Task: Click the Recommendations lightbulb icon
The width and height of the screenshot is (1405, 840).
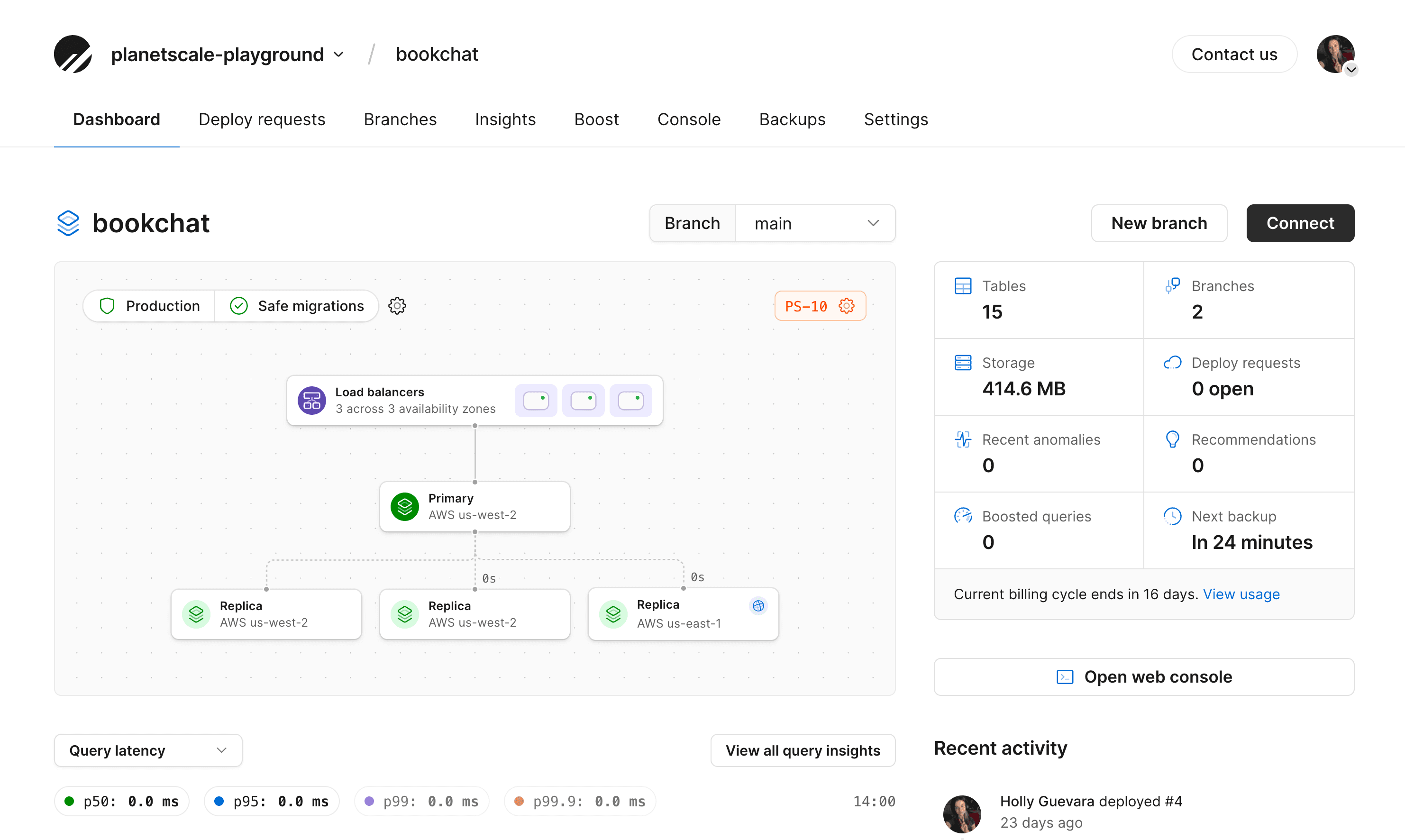Action: [x=1172, y=439]
